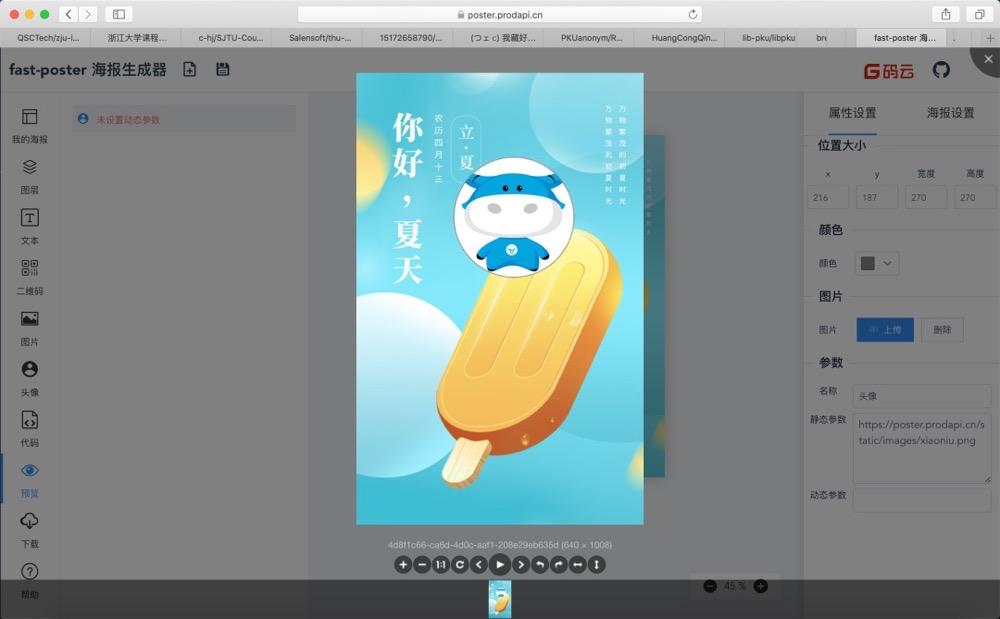This screenshot has width=1000, height=619.
Task: Open the 代码 code panel
Action: pos(29,430)
